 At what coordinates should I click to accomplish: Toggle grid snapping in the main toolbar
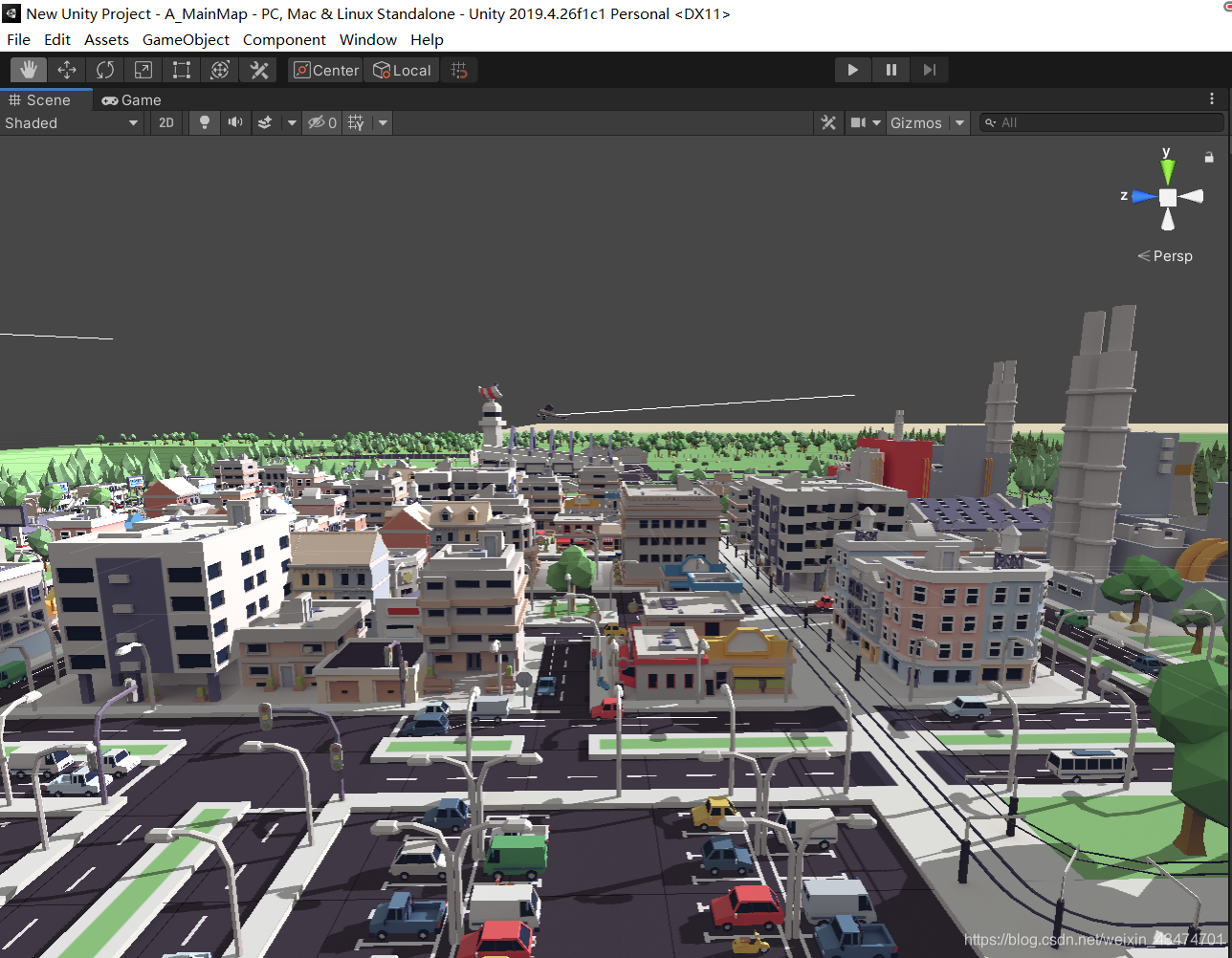pyautogui.click(x=459, y=70)
